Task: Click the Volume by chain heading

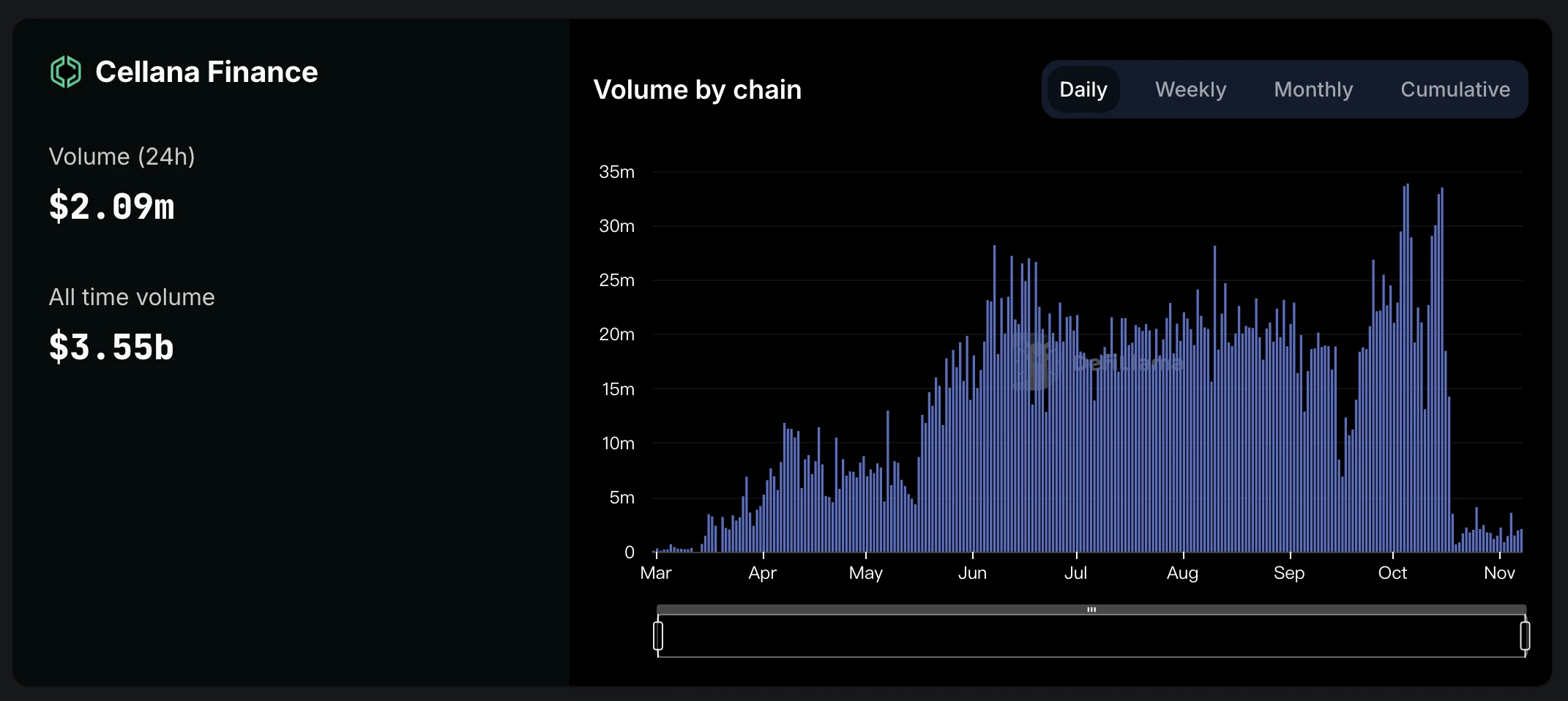Action: [697, 89]
